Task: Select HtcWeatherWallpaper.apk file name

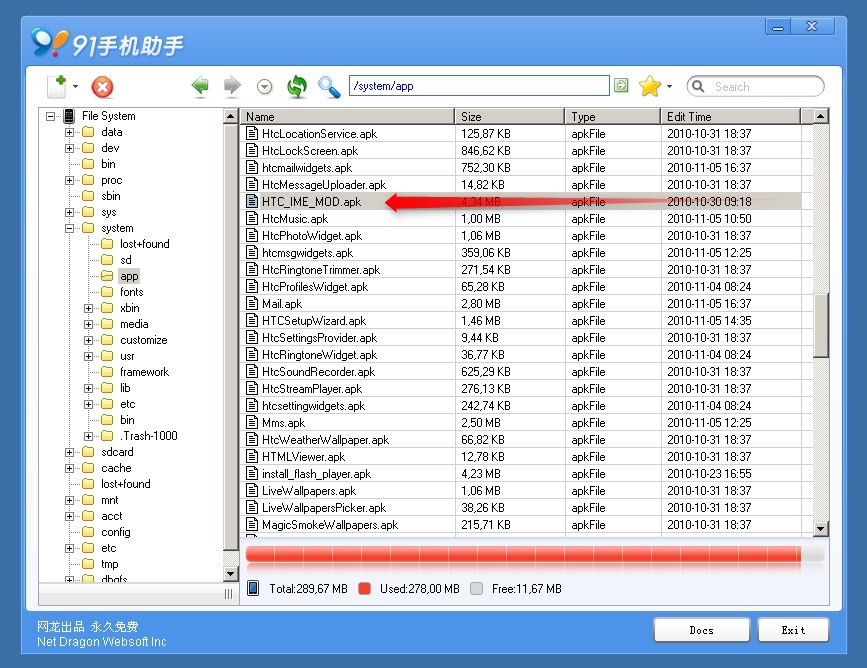Action: coord(325,440)
